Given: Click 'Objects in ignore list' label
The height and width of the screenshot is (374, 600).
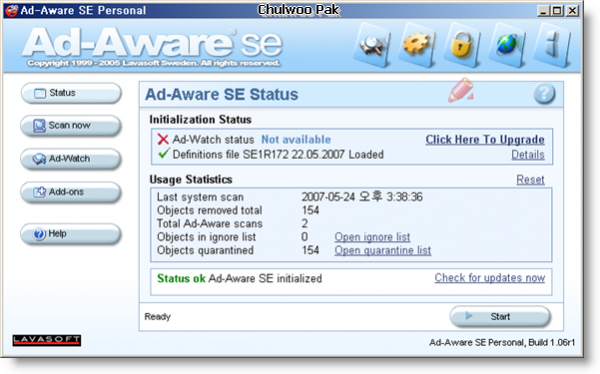Looking at the screenshot, I should (206, 237).
